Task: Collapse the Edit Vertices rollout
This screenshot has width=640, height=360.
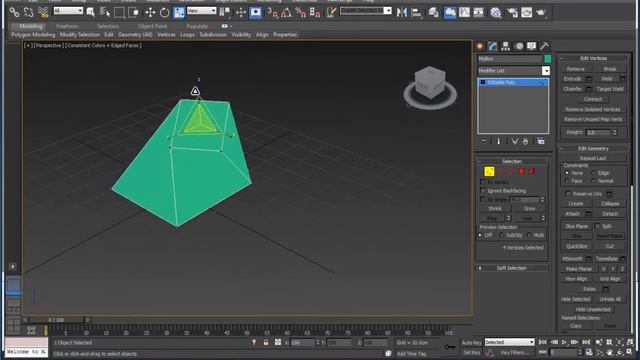Action: [593, 58]
